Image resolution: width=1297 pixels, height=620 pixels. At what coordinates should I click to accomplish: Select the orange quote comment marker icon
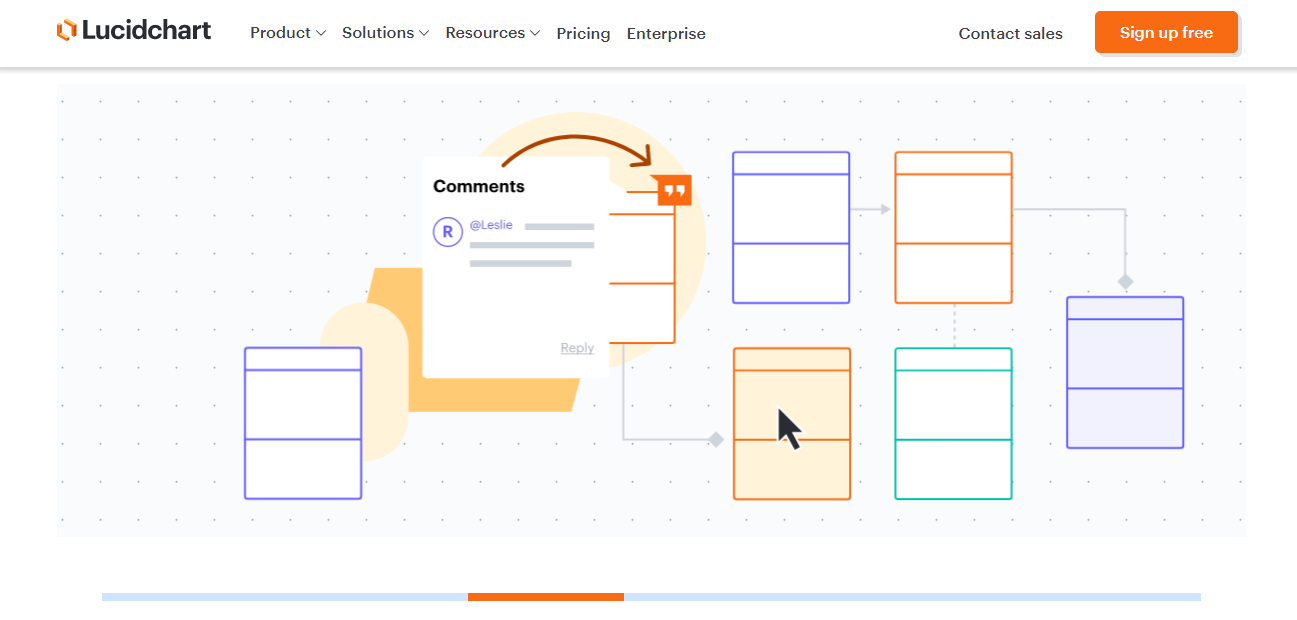(x=673, y=189)
